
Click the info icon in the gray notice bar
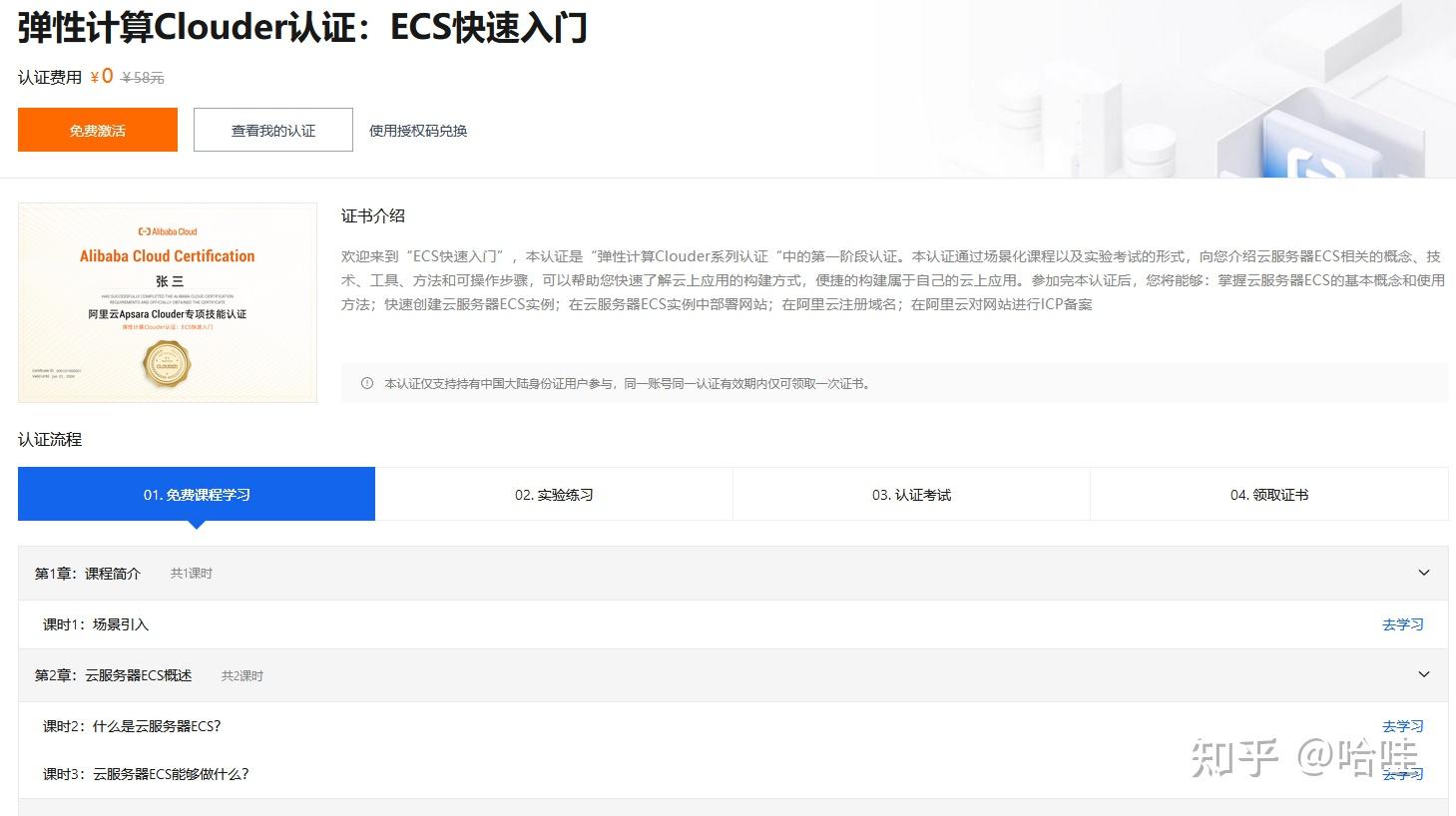[366, 382]
